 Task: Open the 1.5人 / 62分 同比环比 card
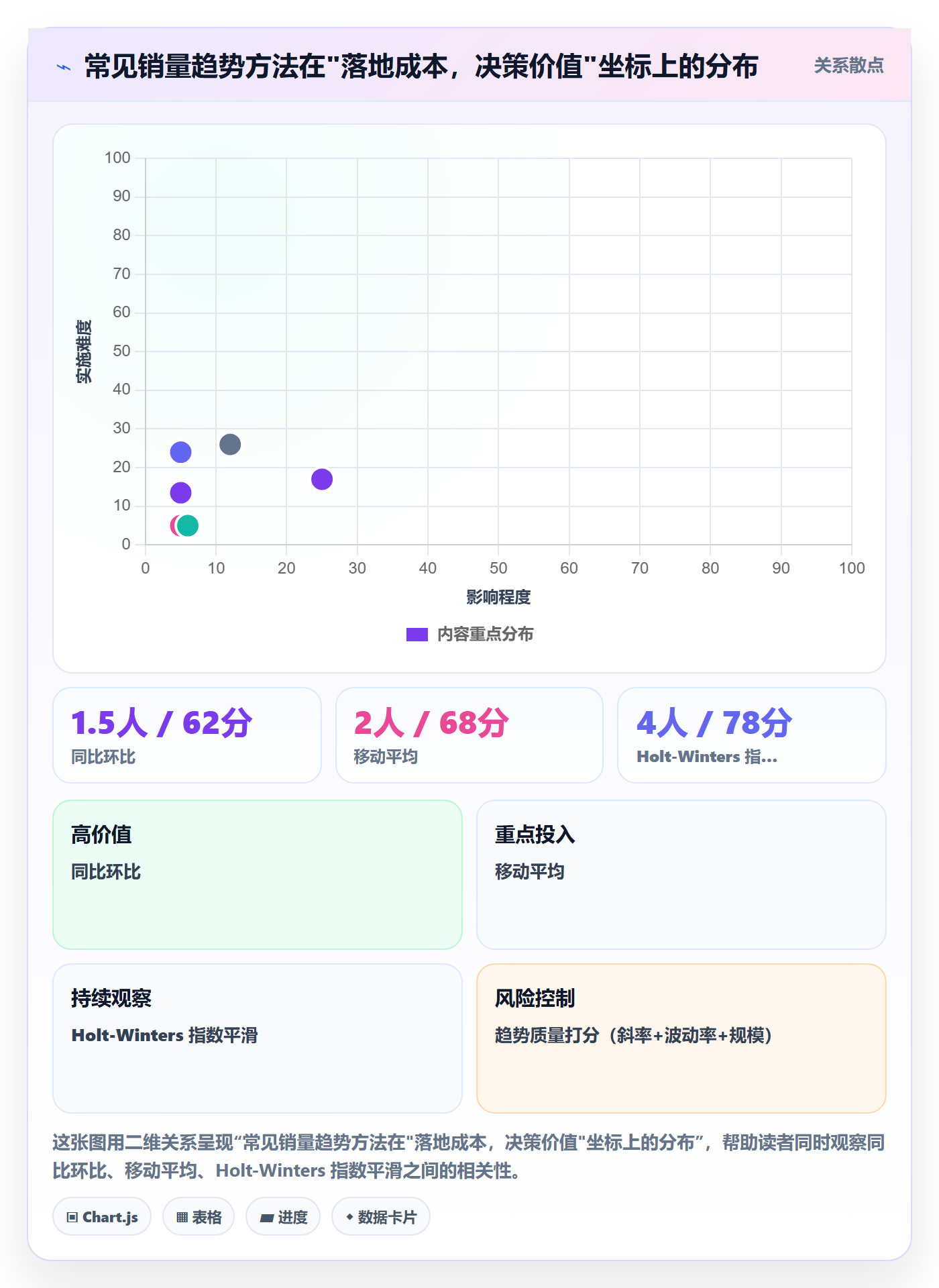(187, 735)
